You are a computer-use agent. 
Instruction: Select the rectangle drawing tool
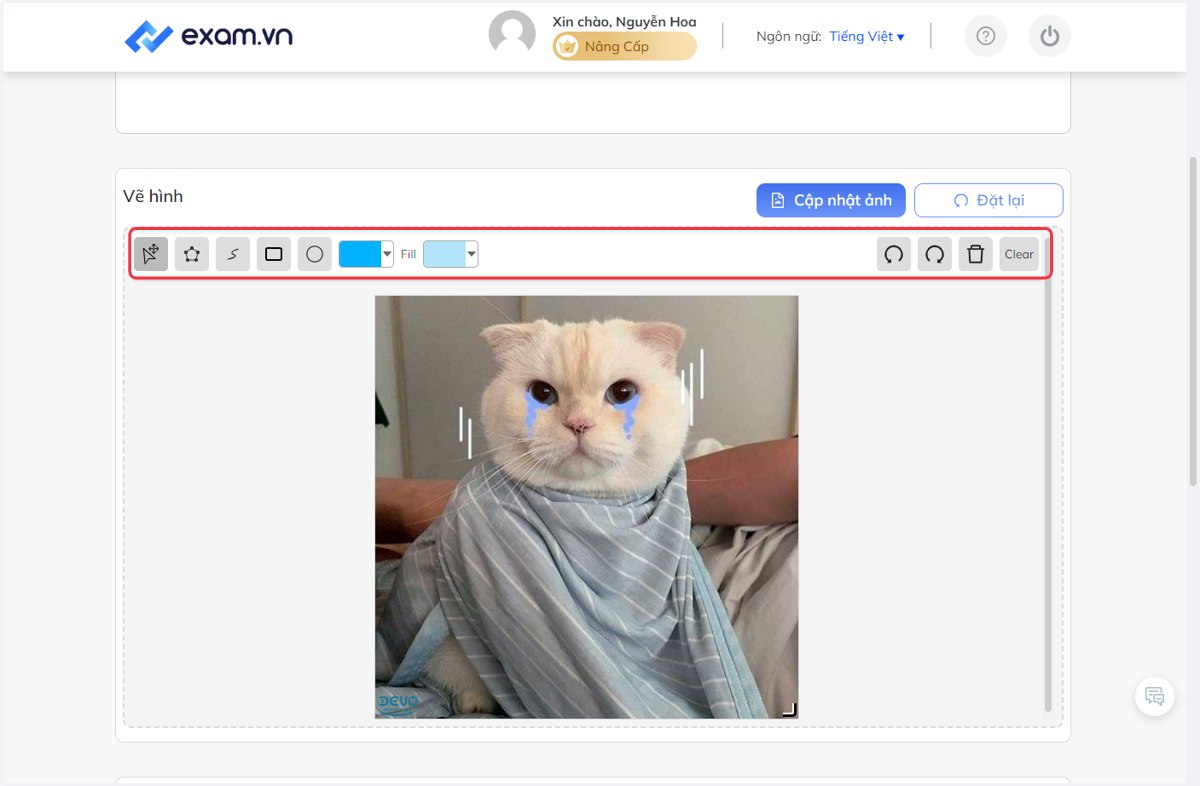(x=274, y=254)
